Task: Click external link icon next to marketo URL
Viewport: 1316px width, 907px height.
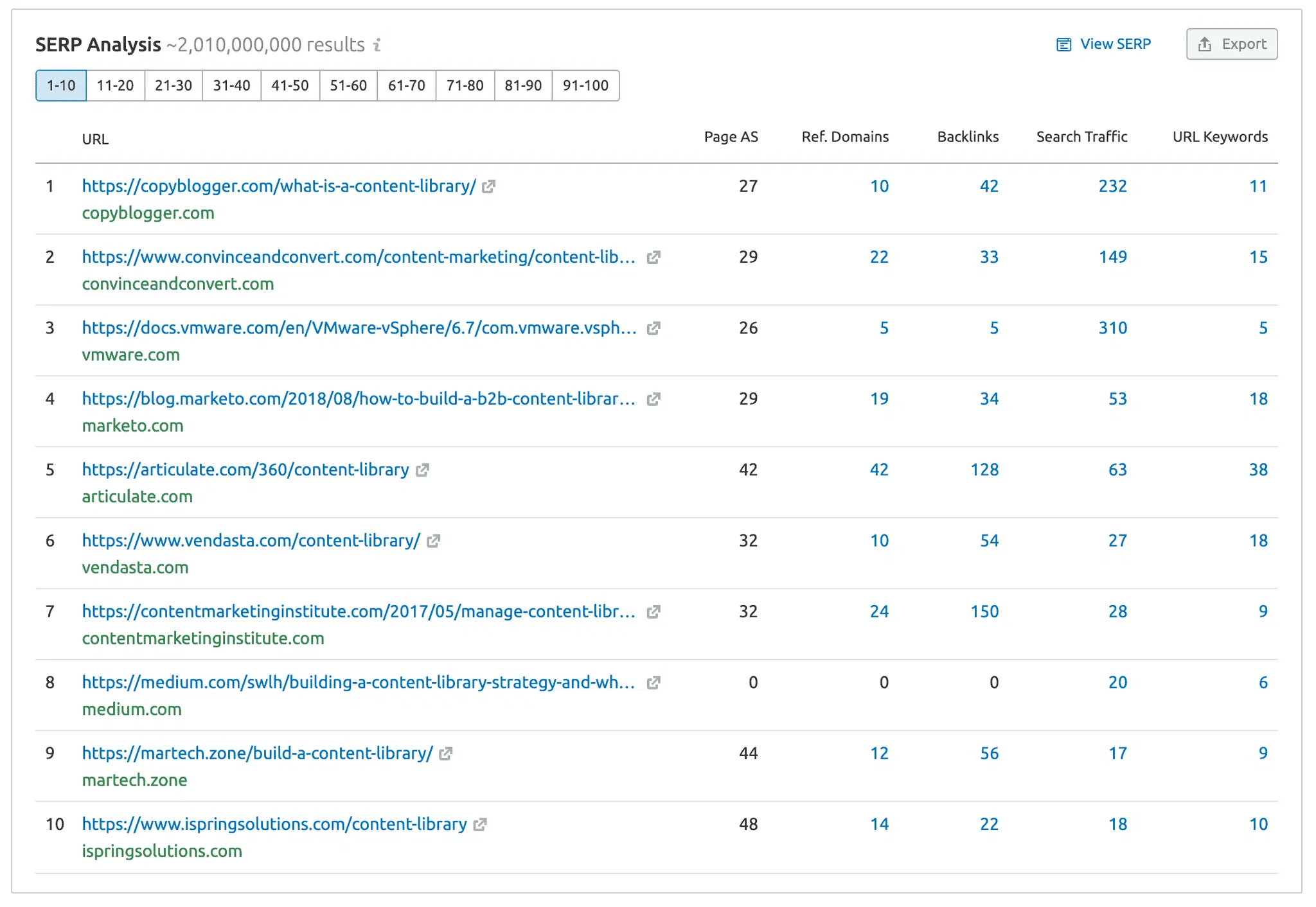Action: tap(654, 399)
